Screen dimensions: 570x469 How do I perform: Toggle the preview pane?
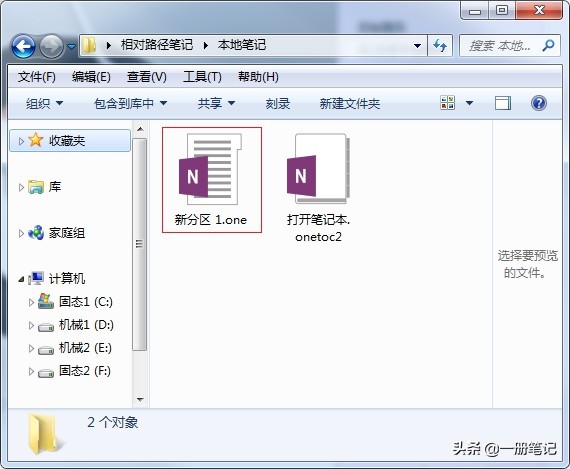pos(503,103)
